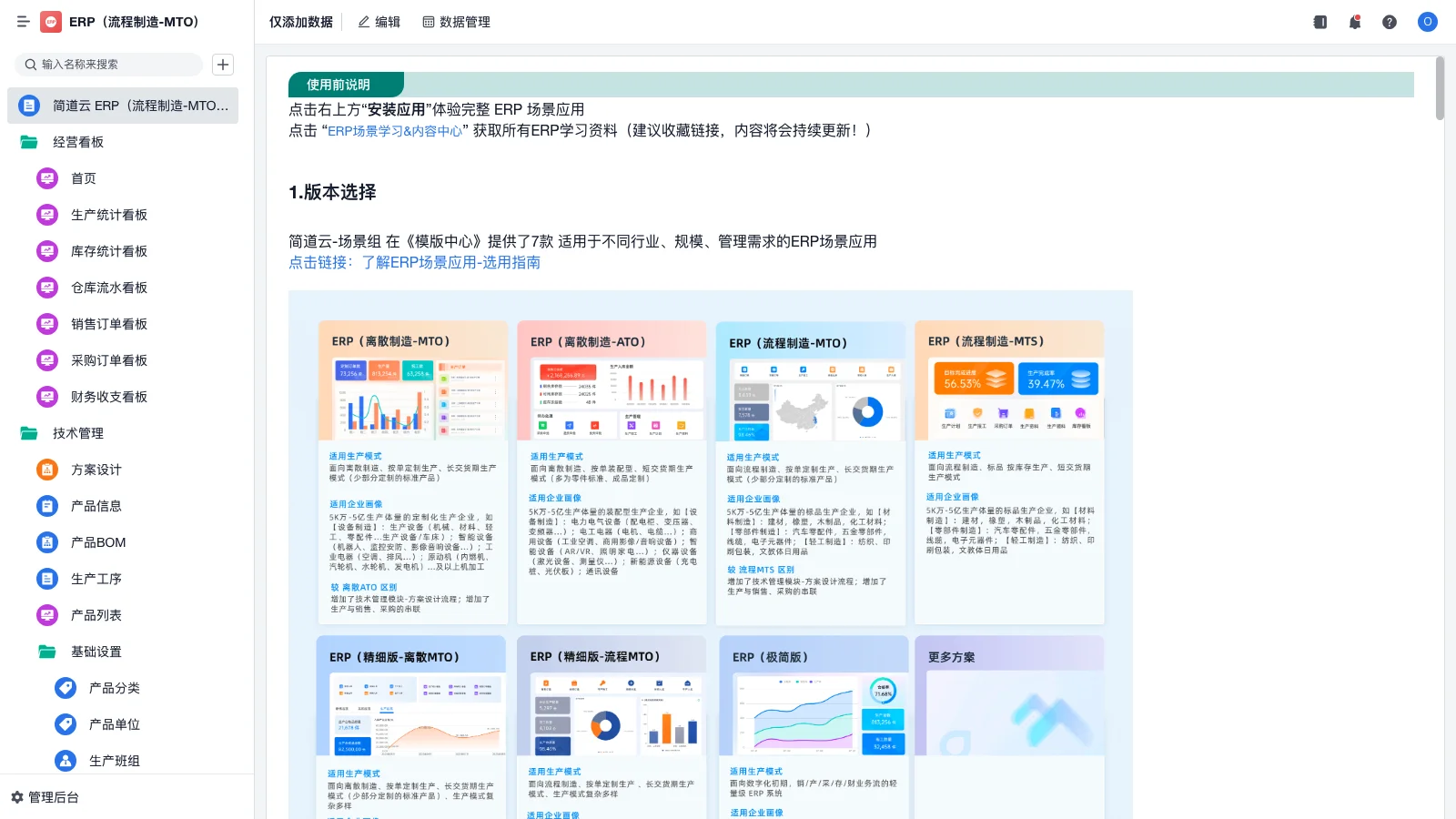
Task: Click the 仓库流水看板 dashboard icon
Action: click(x=47, y=288)
